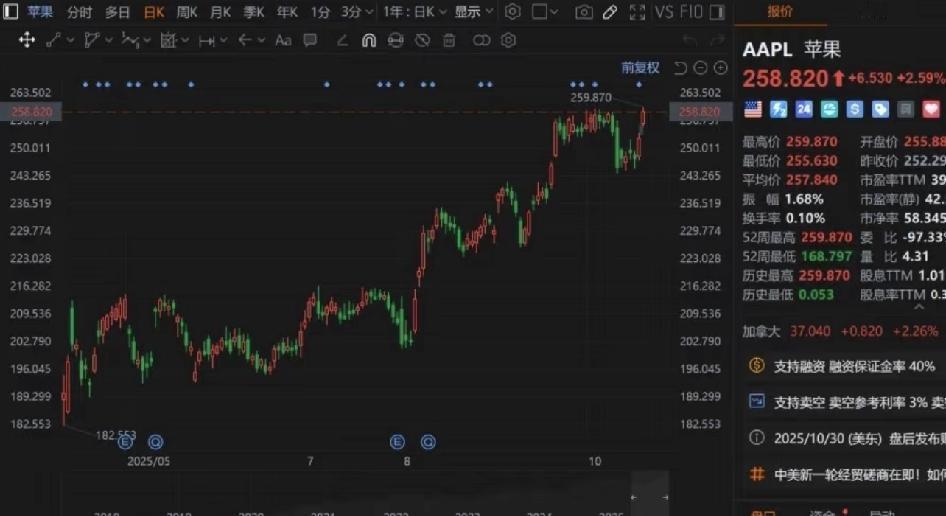Toggle 前复权 price adjustment mode
Screen dimensions: 946x516
pyautogui.click(x=640, y=68)
